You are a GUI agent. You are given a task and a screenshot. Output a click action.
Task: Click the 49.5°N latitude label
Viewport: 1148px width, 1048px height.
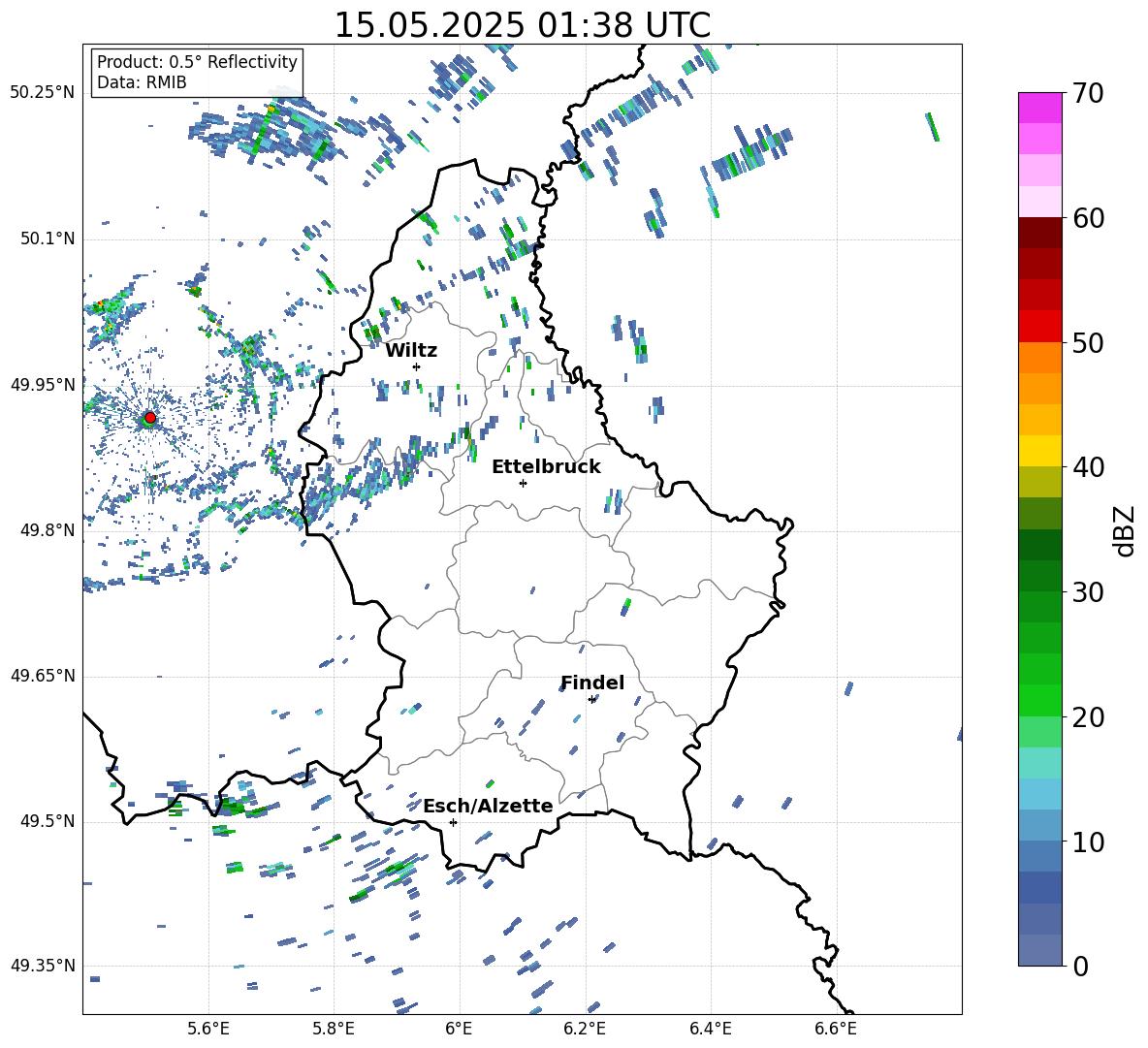[48, 821]
